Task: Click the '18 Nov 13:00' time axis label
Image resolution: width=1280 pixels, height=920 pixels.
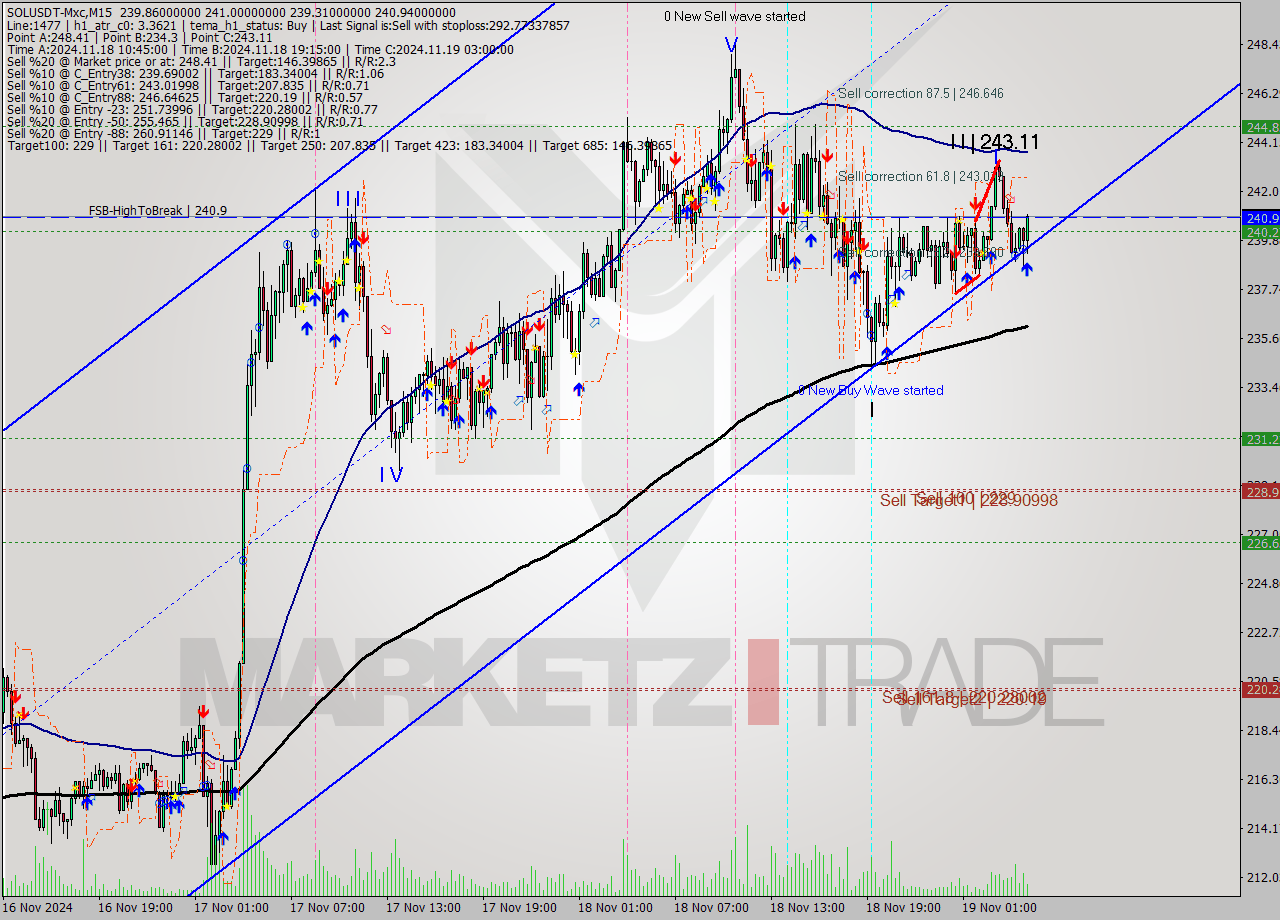Action: click(x=807, y=908)
